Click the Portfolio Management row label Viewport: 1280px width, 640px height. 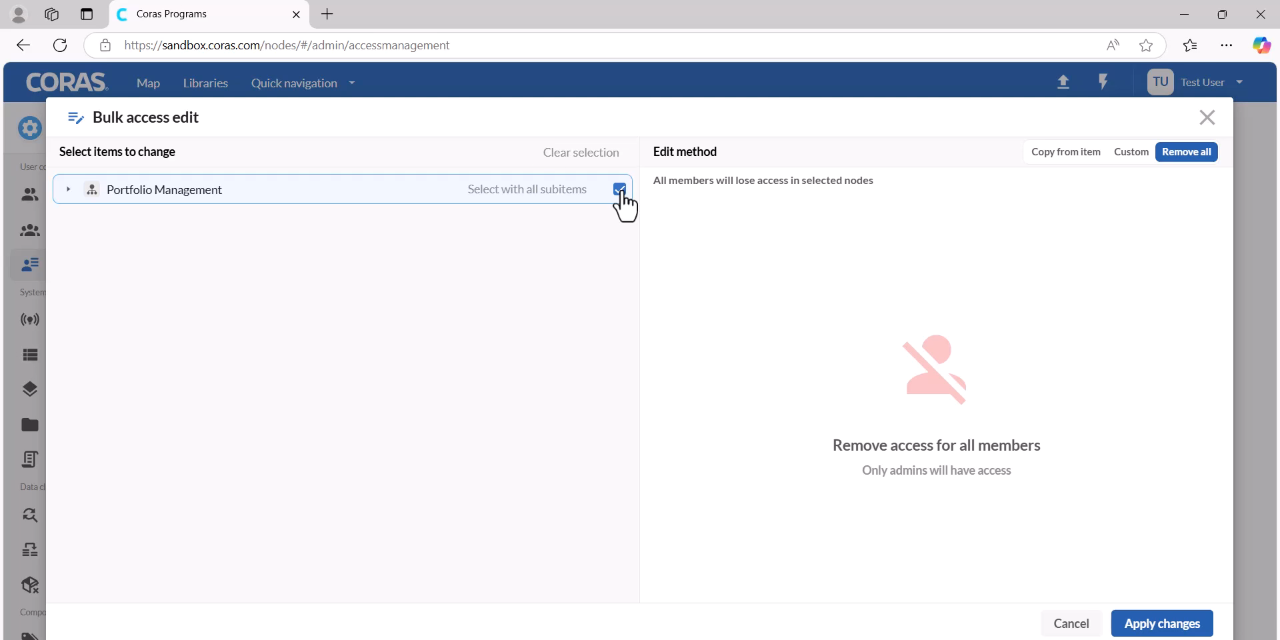pyautogui.click(x=164, y=189)
